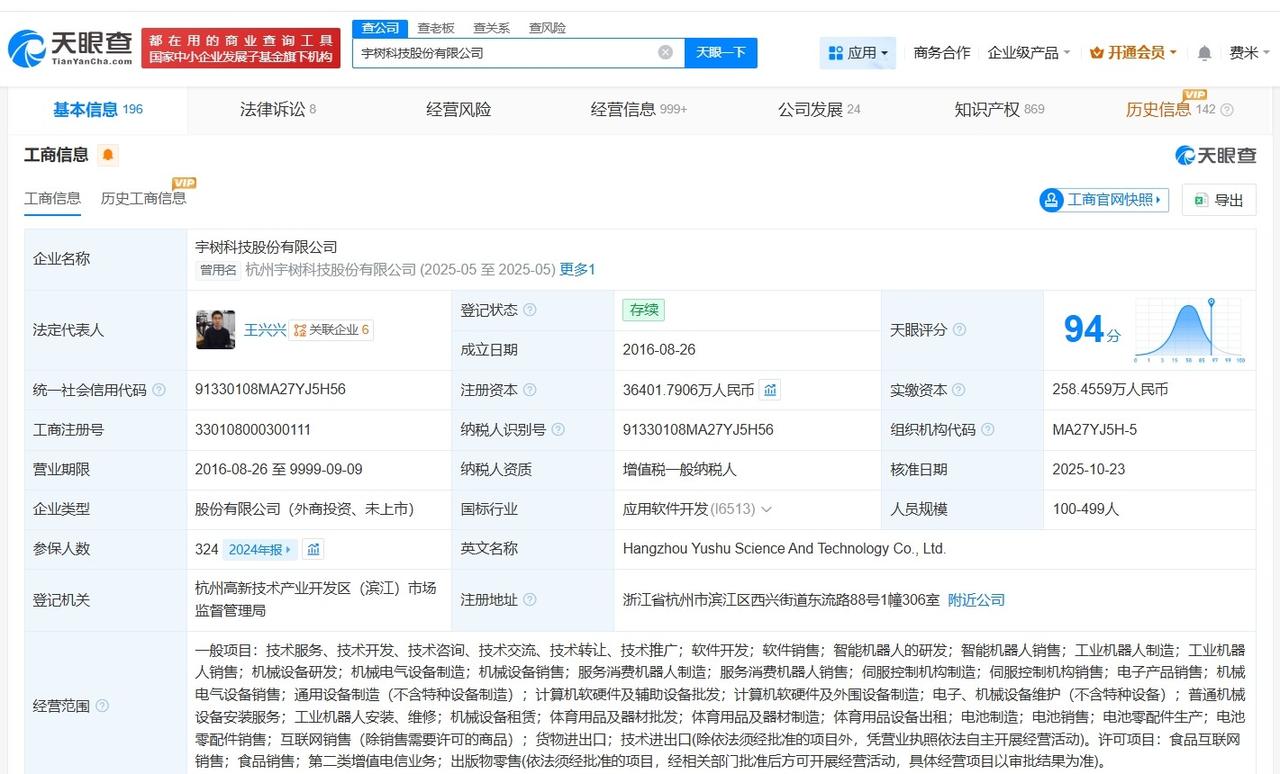Open the 关联企业 6 badge
Screen dimensions: 1280x774
click(x=331, y=330)
